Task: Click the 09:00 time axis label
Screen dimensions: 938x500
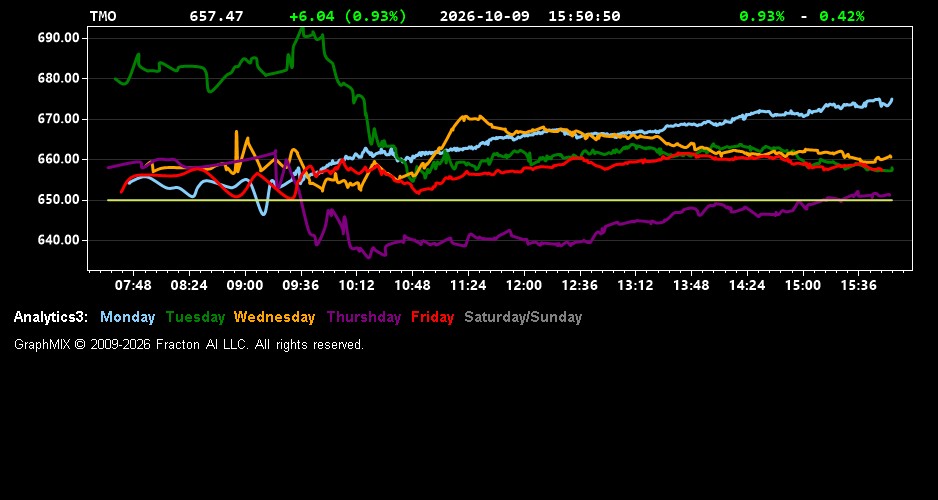Action: click(245, 285)
